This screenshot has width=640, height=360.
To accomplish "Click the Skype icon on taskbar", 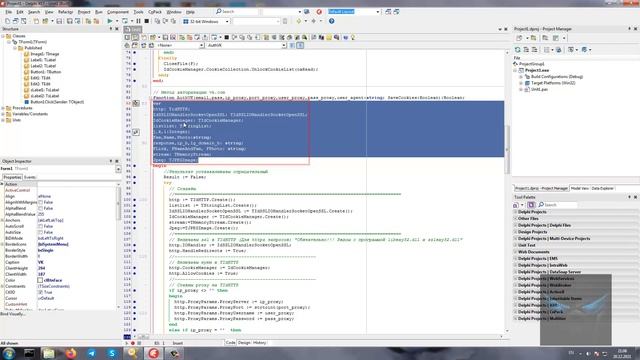I will pos(112,353).
